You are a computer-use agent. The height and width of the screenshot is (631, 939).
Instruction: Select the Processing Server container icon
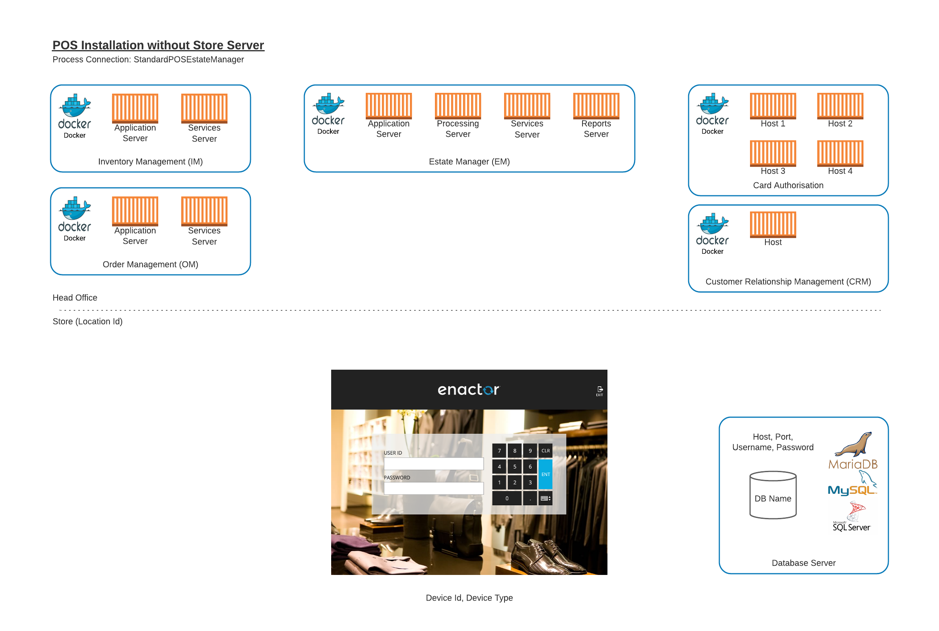coord(457,105)
